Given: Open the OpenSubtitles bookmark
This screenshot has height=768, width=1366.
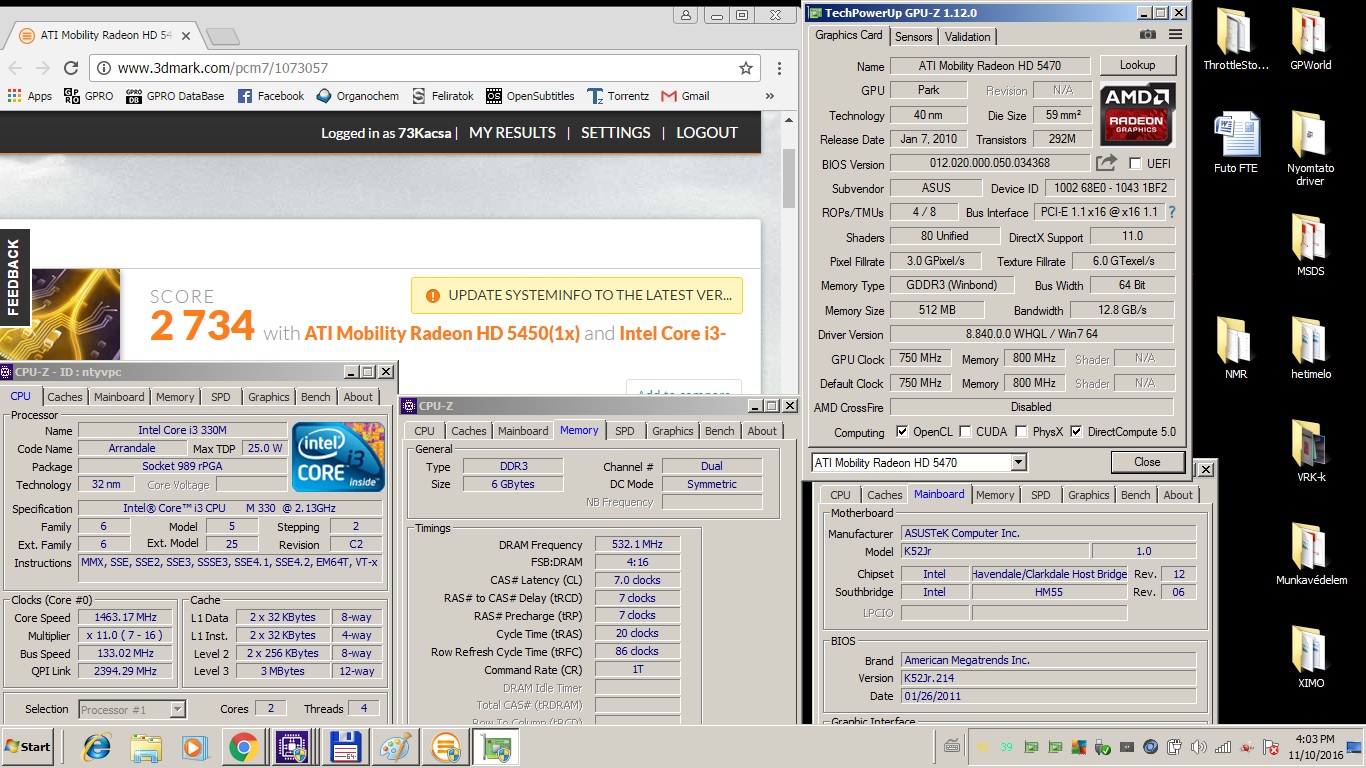Looking at the screenshot, I should pyautogui.click(x=530, y=96).
